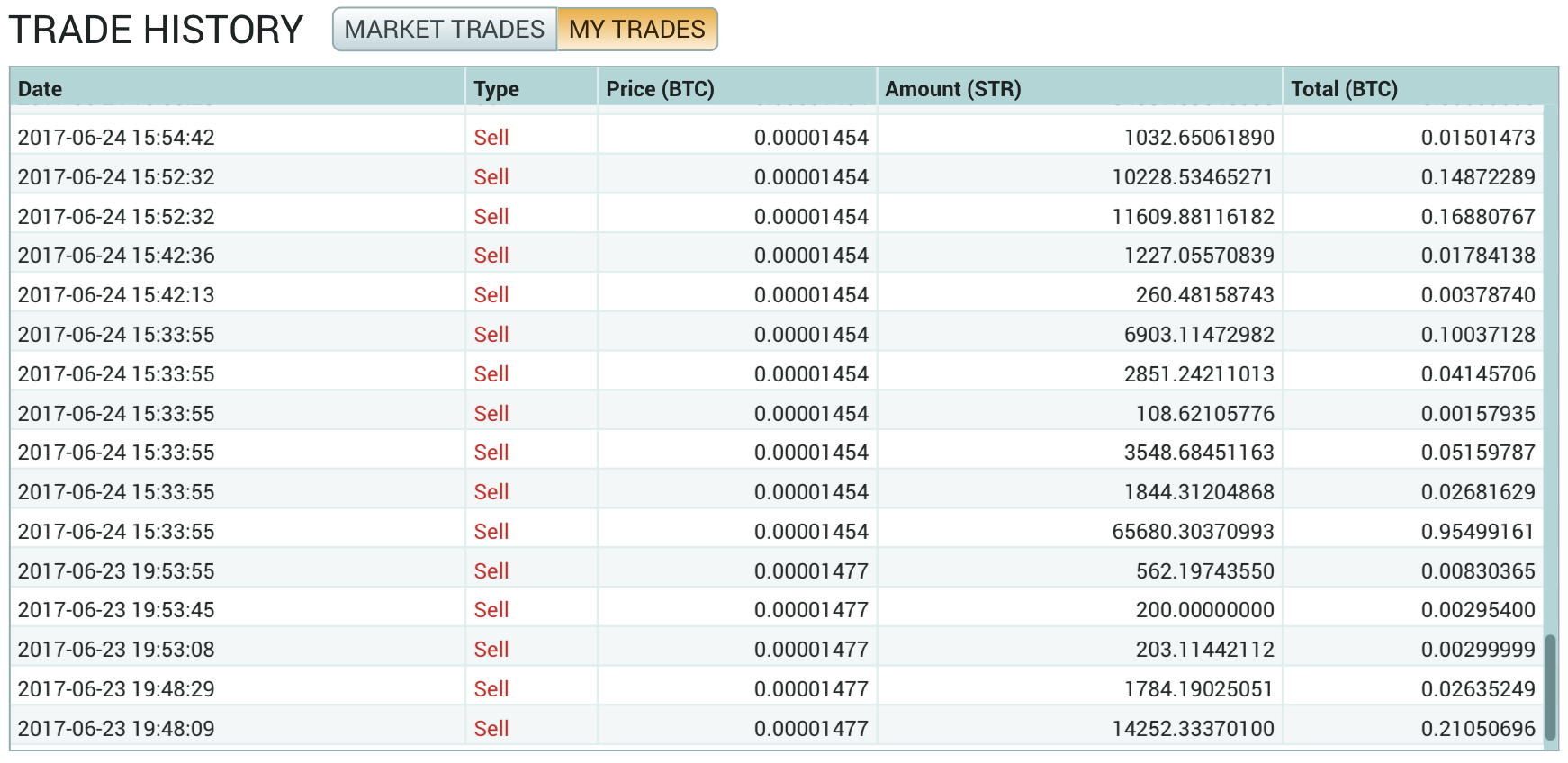Click amount 108.62105776
1568x763 pixels.
[1205, 414]
